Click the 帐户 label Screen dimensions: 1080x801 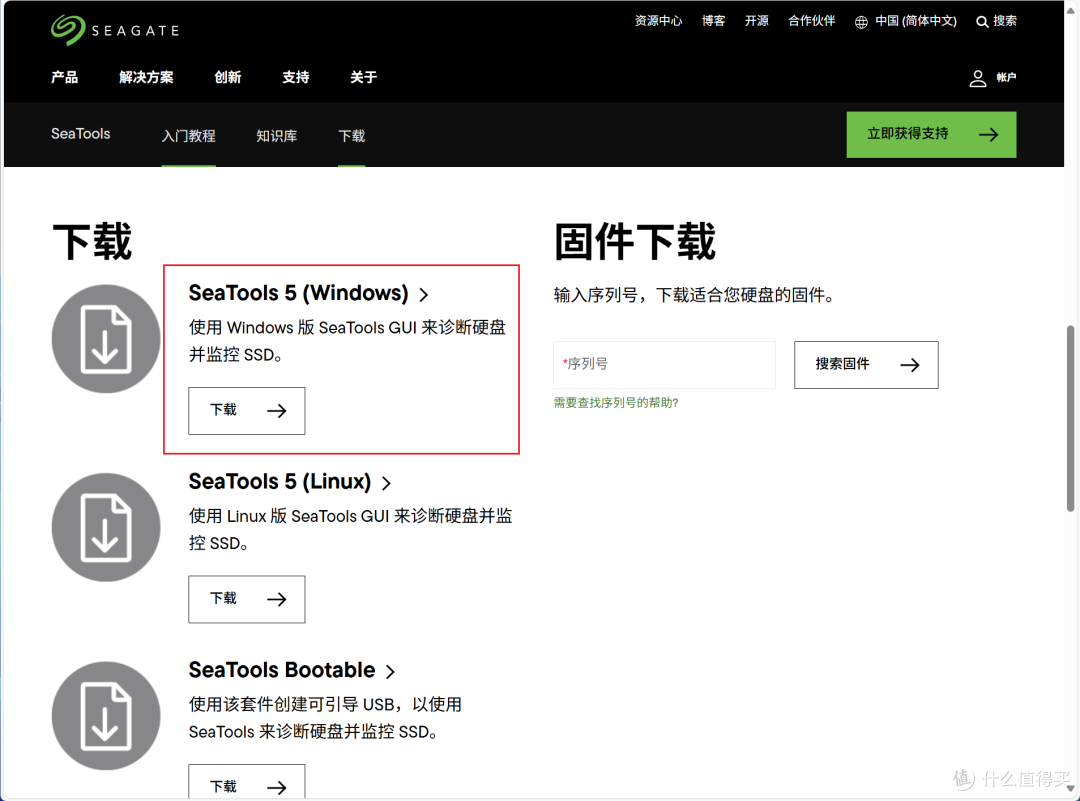tap(1006, 77)
